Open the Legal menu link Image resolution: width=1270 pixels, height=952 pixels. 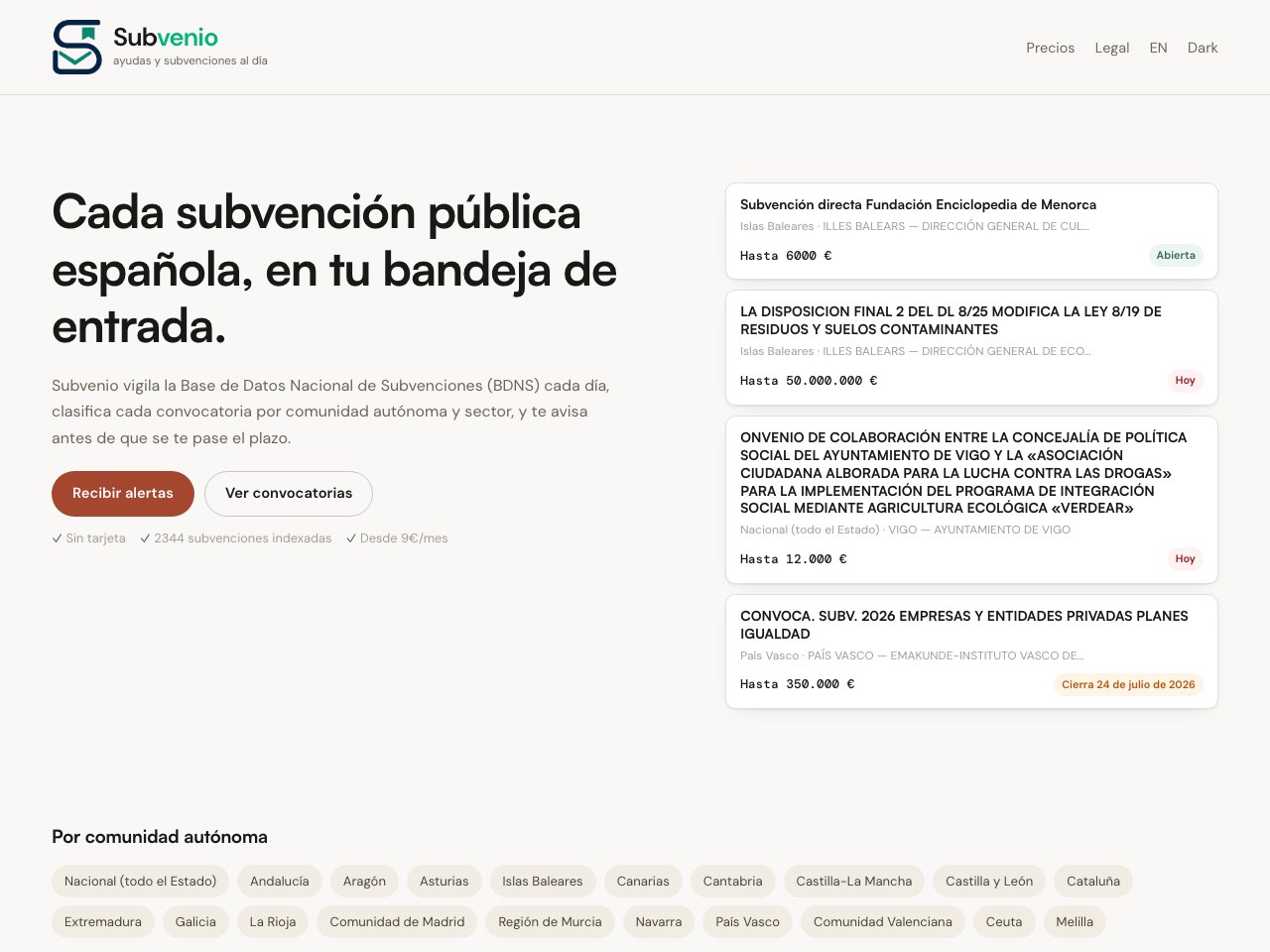[1111, 48]
